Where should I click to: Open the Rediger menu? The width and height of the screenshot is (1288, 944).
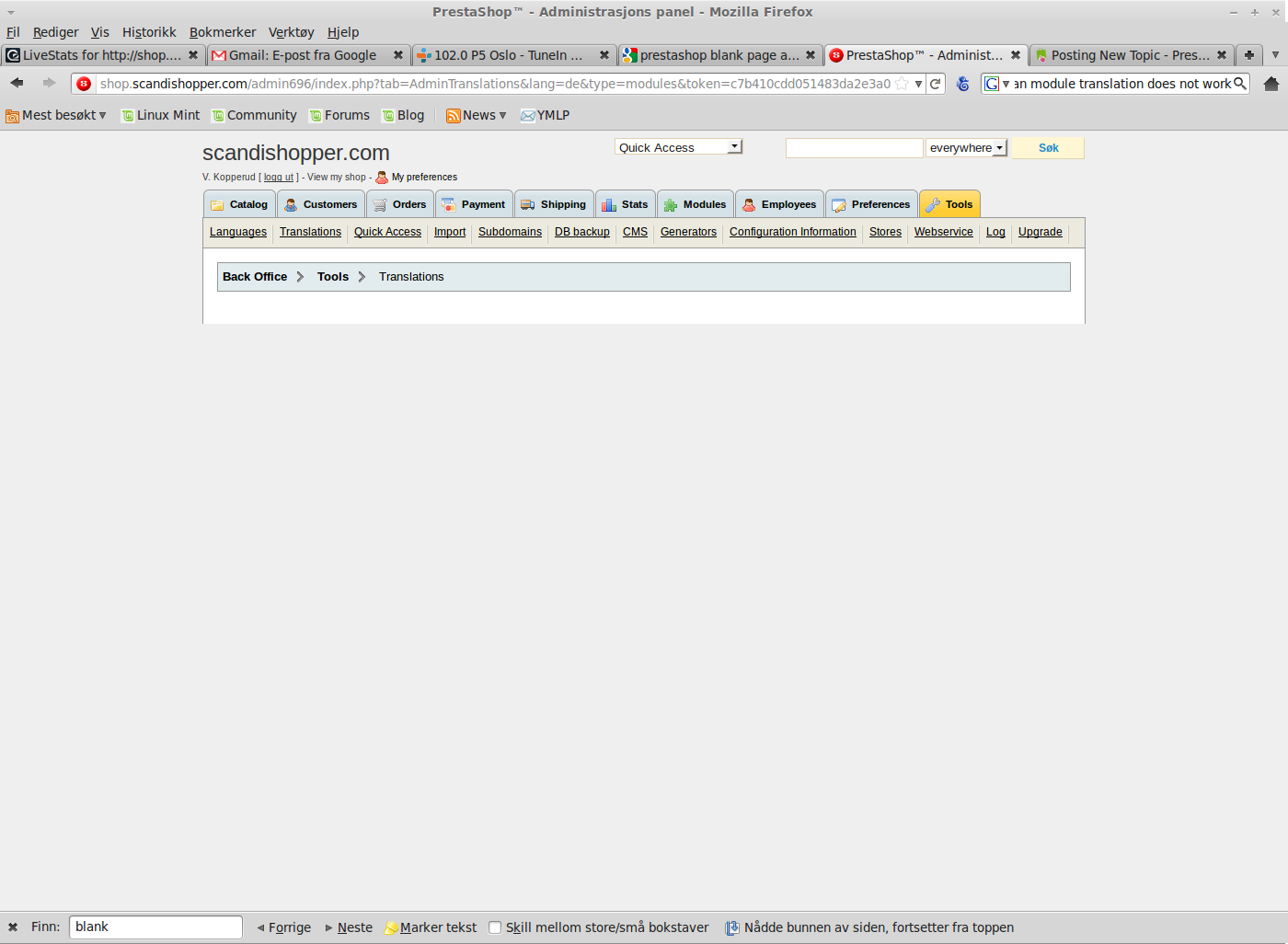pos(55,32)
